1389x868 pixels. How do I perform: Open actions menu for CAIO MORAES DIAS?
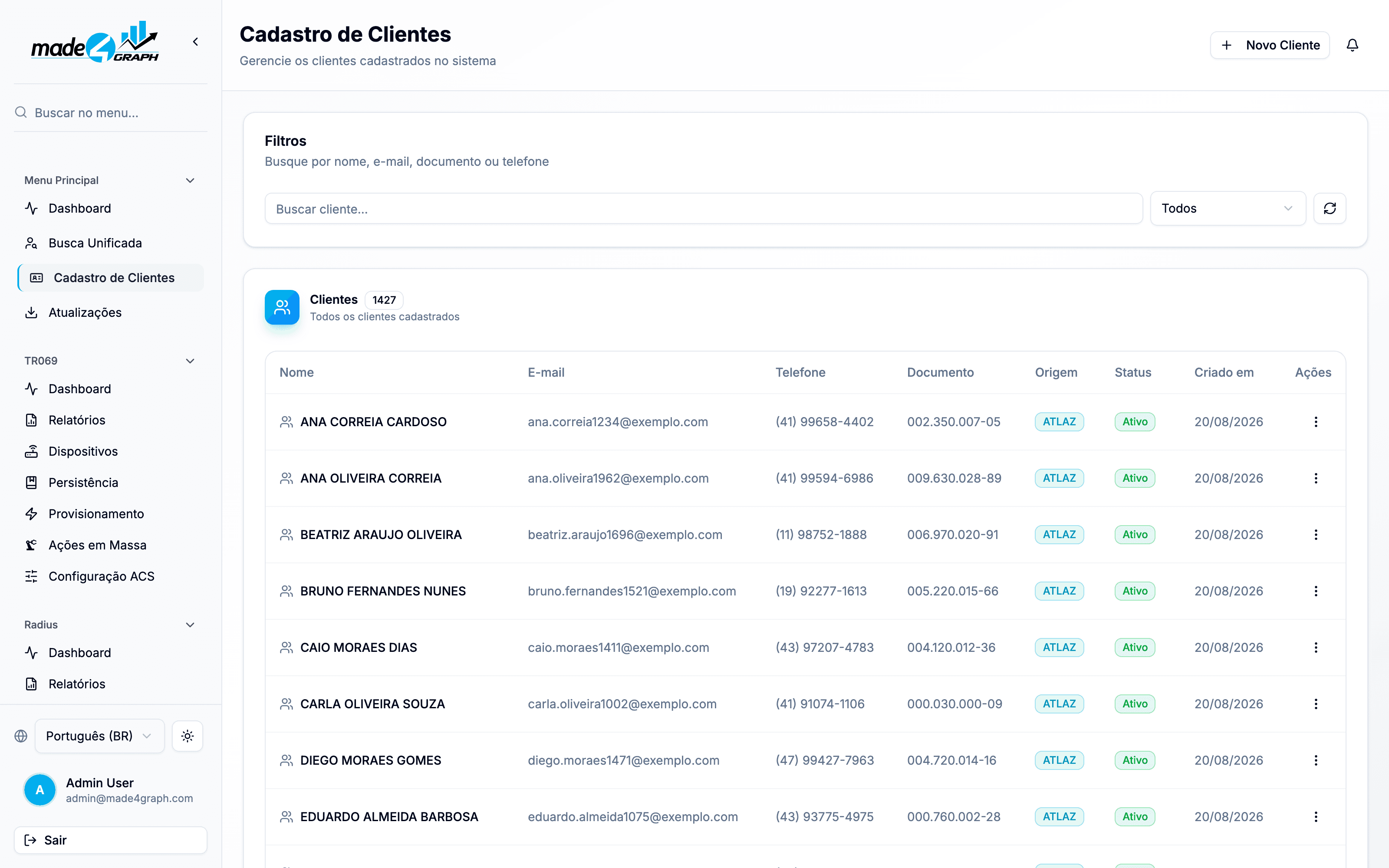tap(1316, 648)
